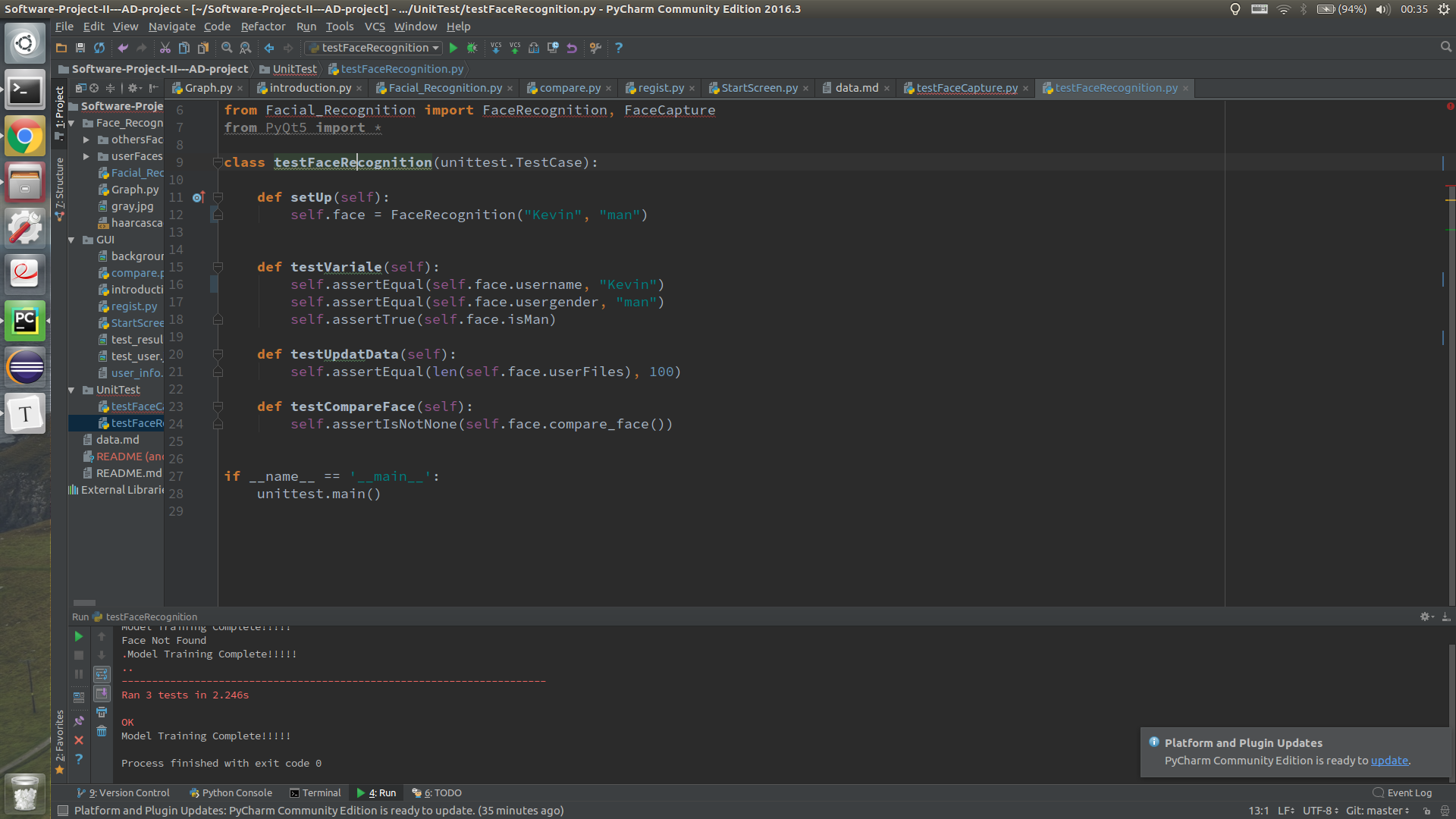Screen dimensions: 1456x819
Task: Click the Print icon in Run panel
Action: click(102, 712)
